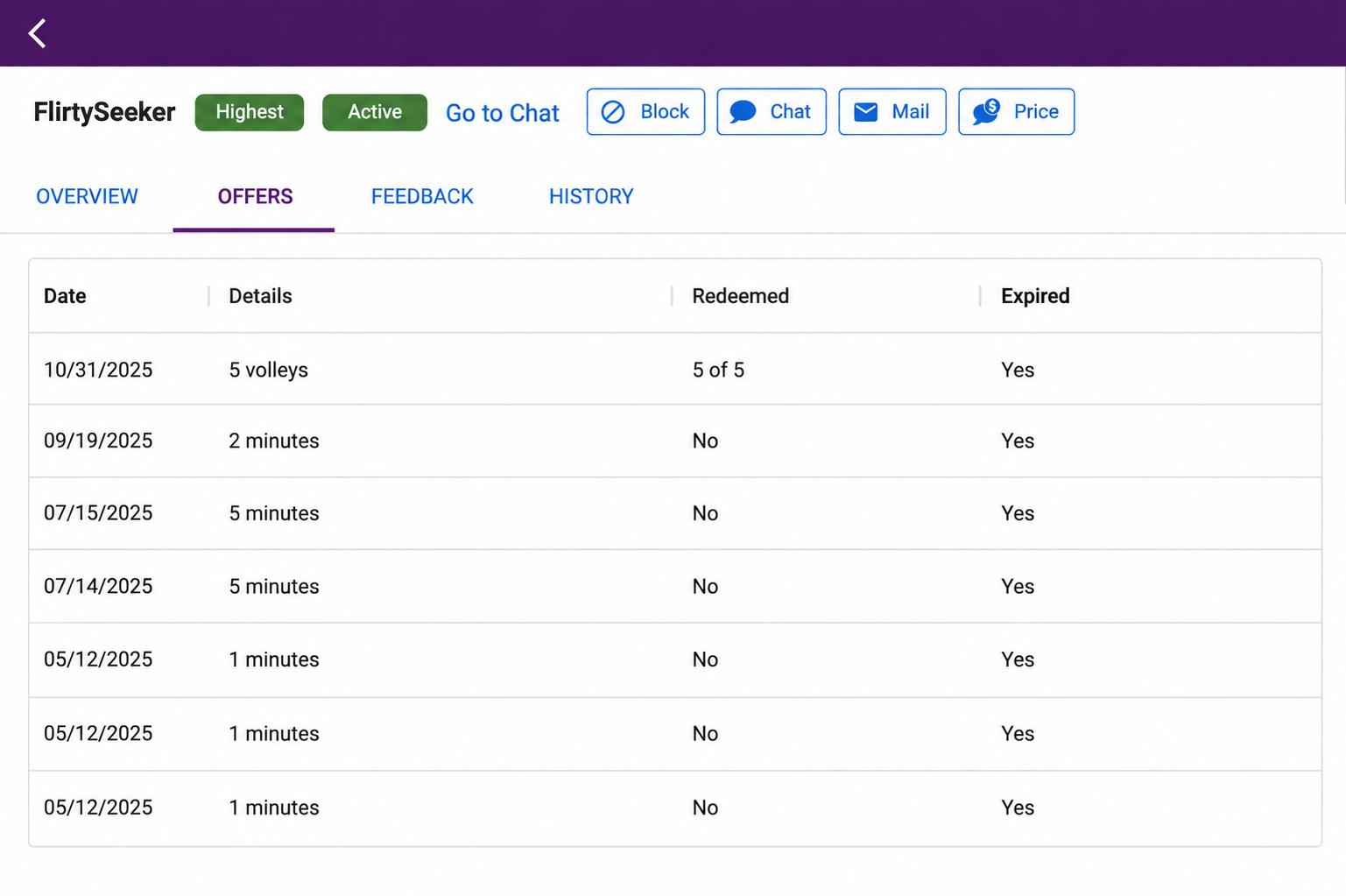Click the Highest badge
1346x896 pixels.
coord(250,112)
